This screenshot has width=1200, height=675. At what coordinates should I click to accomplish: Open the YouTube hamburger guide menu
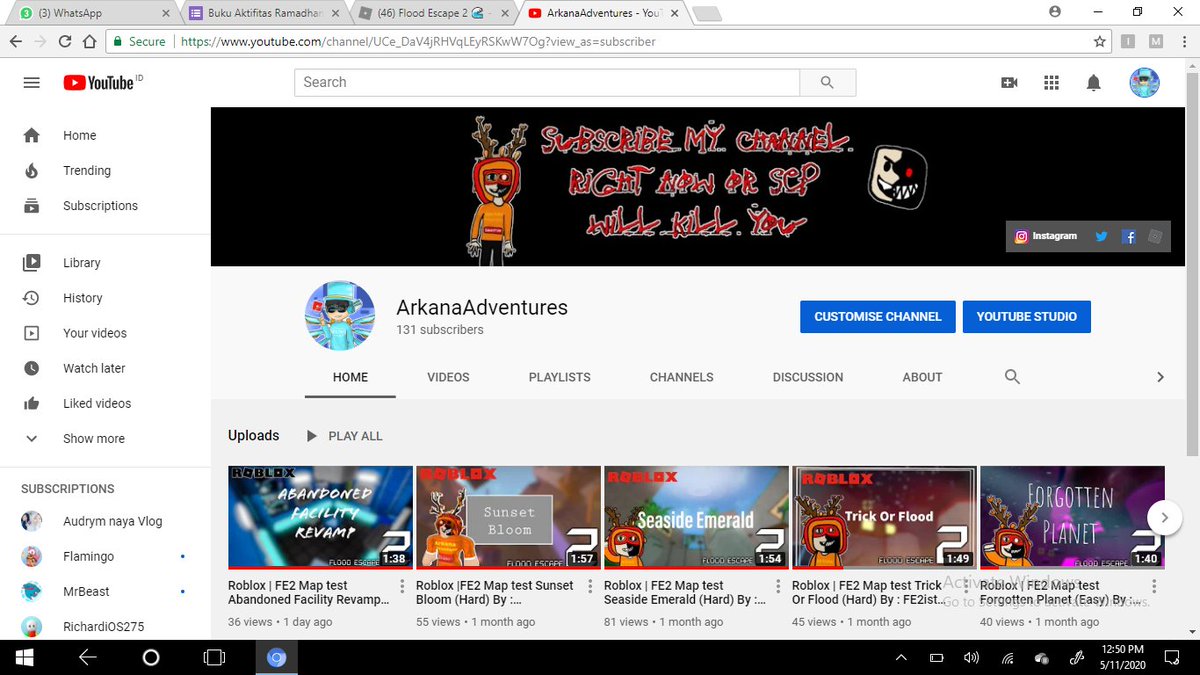(32, 83)
